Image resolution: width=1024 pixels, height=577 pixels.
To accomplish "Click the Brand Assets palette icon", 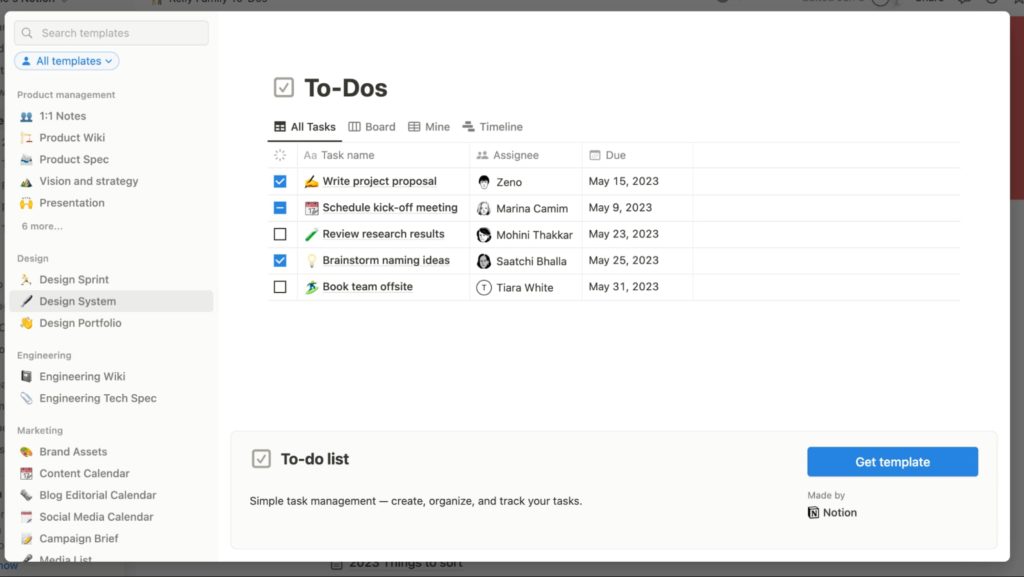I will [x=26, y=452].
